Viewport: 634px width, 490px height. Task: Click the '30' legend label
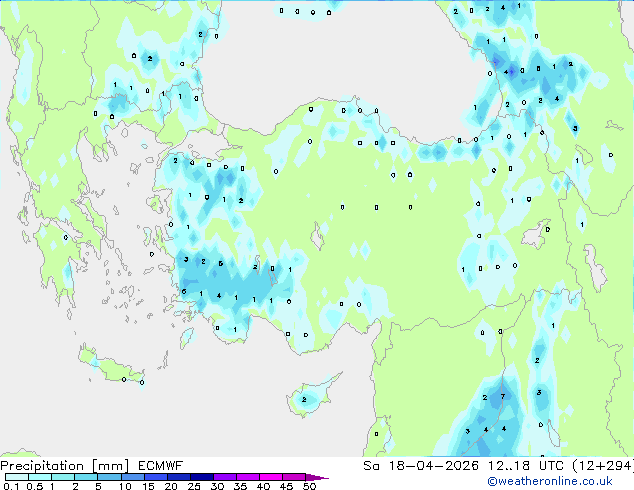[217, 486]
